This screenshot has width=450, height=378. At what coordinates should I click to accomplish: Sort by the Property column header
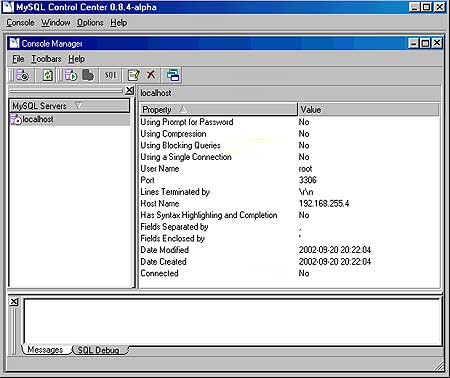tap(219, 109)
